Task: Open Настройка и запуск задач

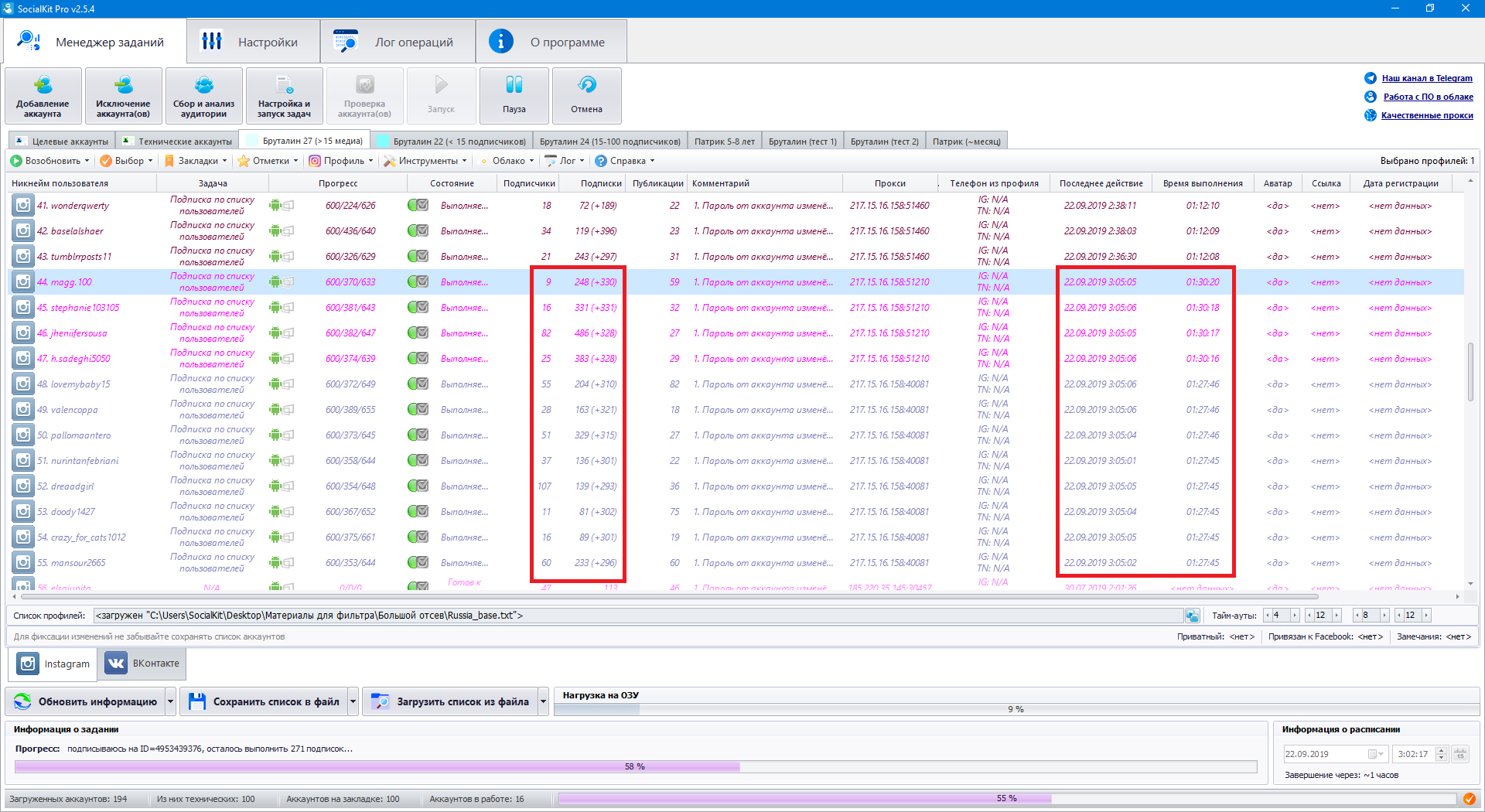Action: coord(285,85)
